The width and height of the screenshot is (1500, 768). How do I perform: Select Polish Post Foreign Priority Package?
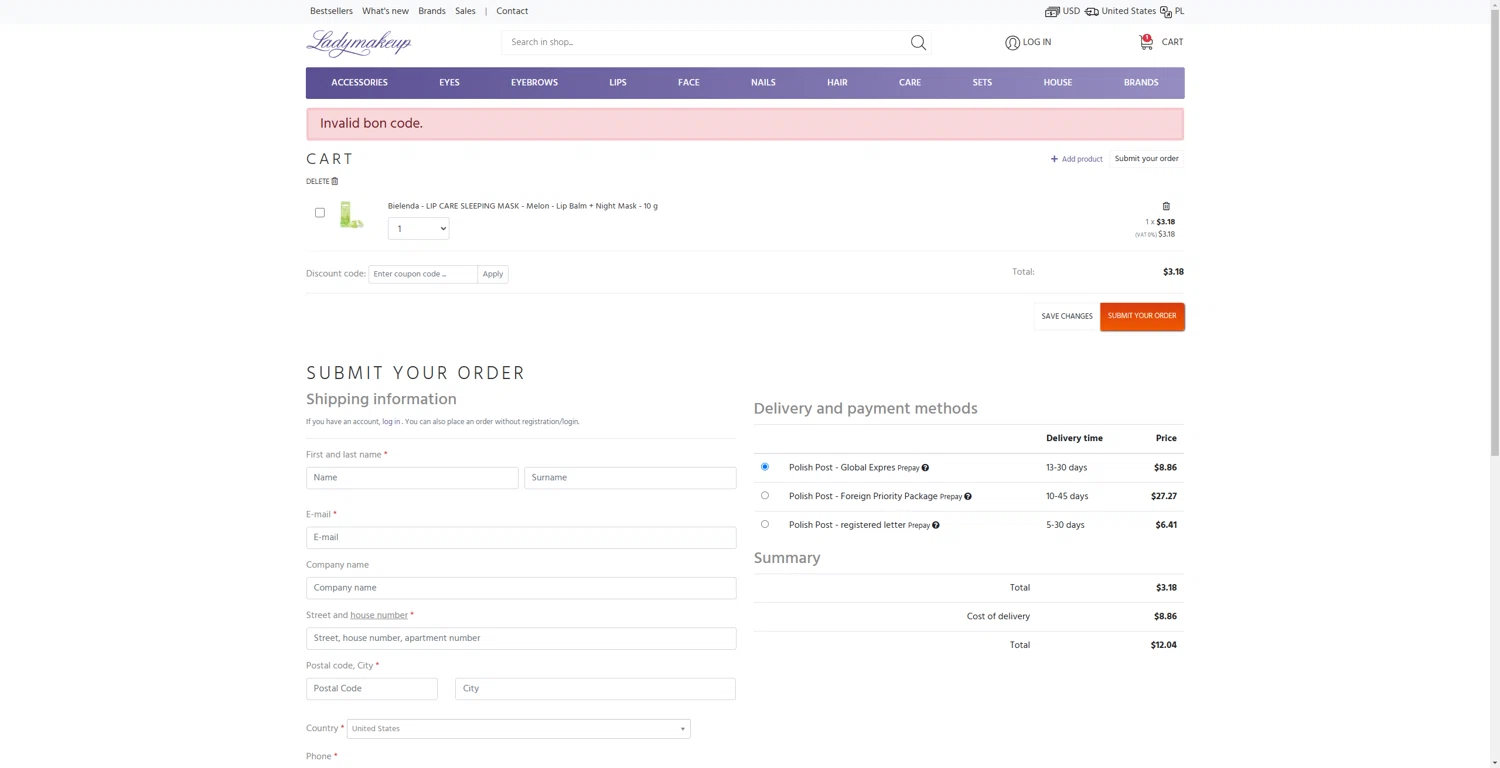pos(765,495)
